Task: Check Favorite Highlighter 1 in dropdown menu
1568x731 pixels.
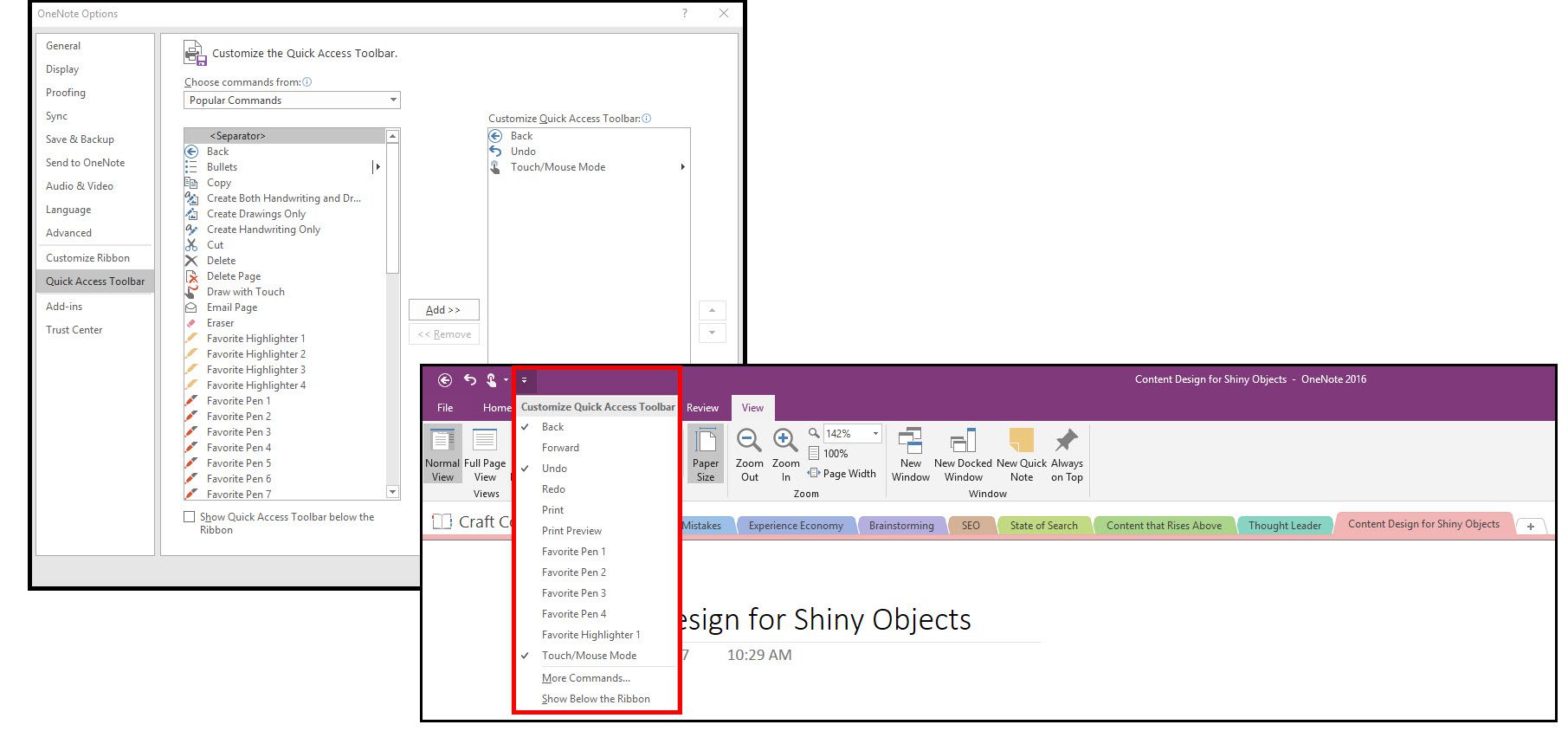Action: click(596, 635)
